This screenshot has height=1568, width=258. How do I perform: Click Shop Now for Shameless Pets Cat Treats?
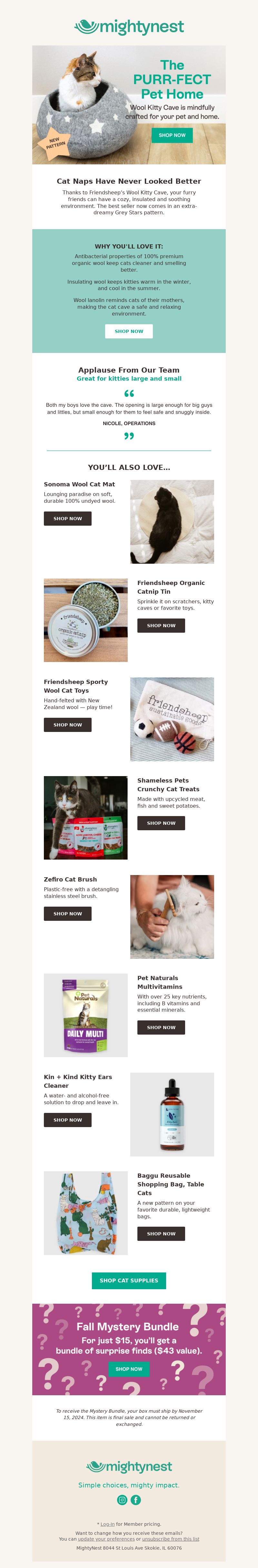coord(161,823)
